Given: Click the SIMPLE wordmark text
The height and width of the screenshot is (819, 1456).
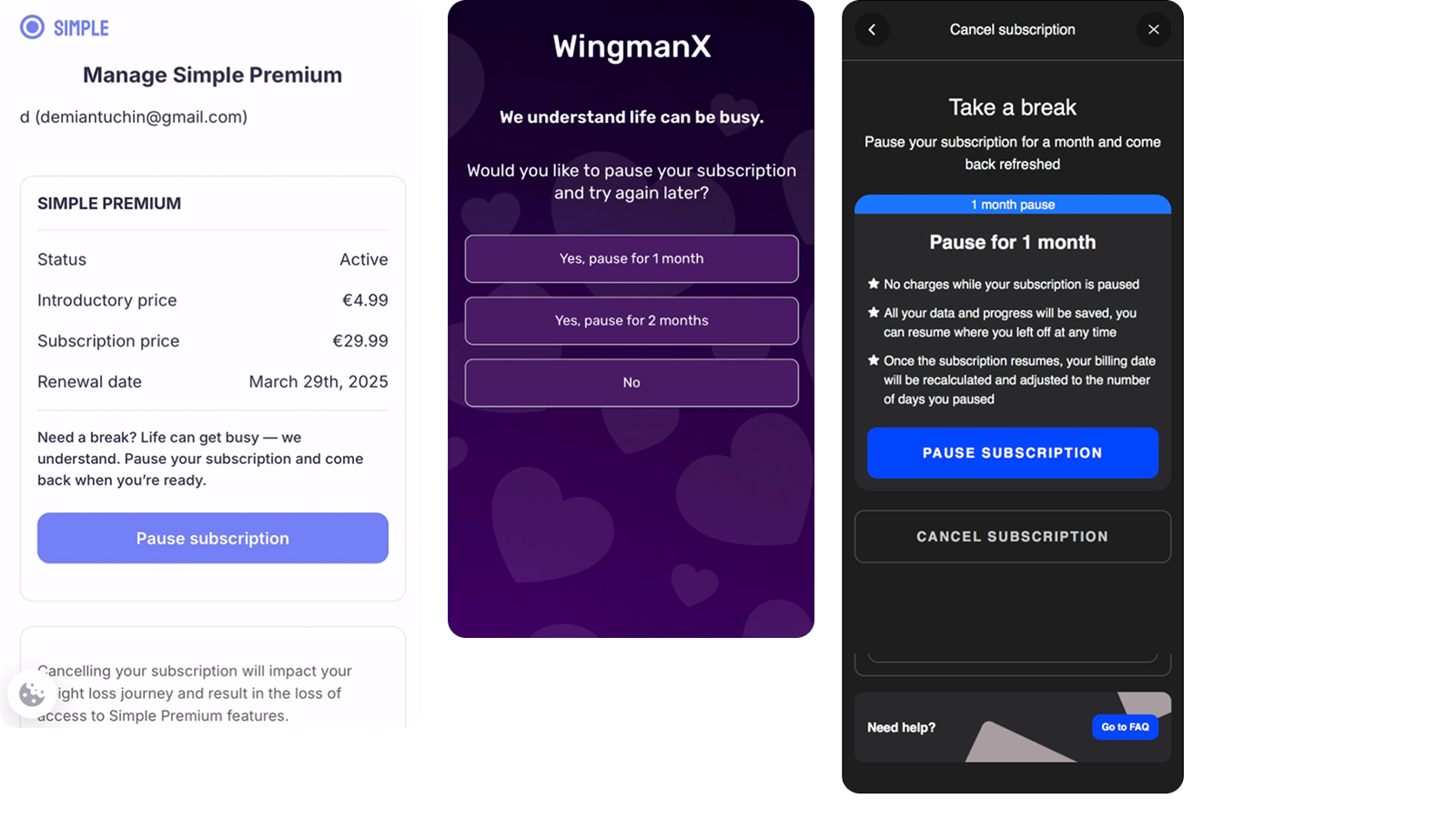Looking at the screenshot, I should pos(81,28).
